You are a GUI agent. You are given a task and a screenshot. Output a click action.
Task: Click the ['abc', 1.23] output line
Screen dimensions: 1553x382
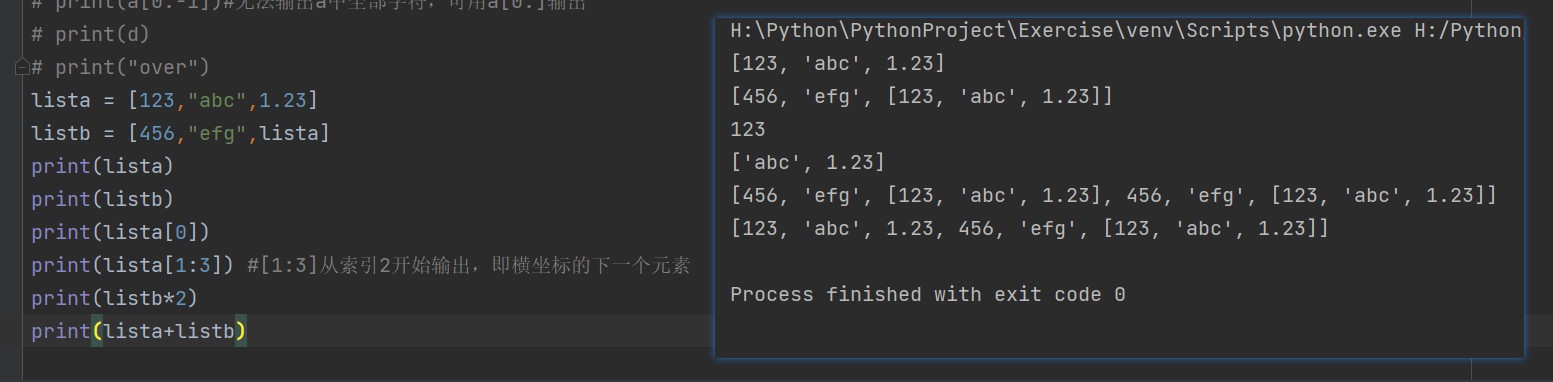(808, 163)
